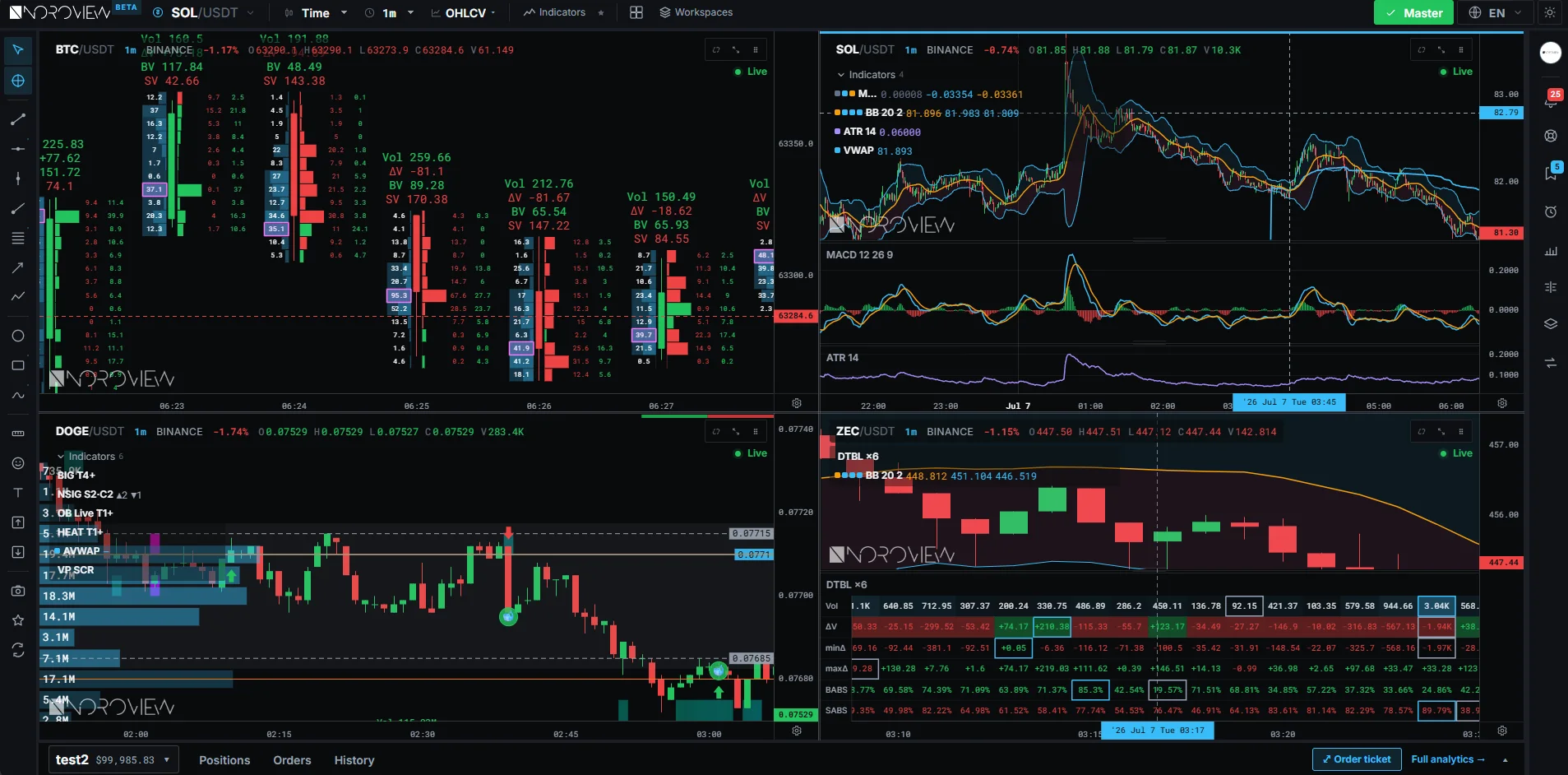Expand the bottom panel with arrow

pos(1506,760)
